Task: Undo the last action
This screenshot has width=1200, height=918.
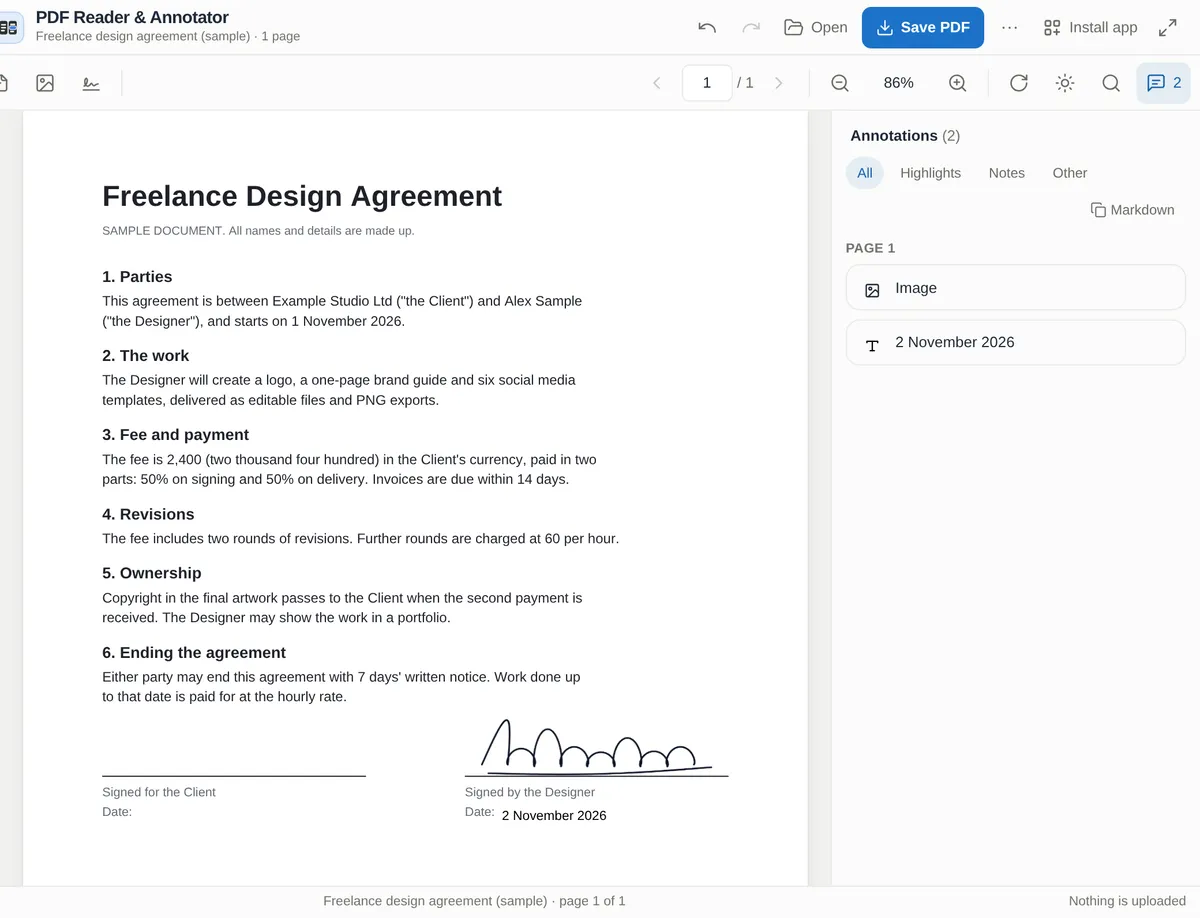Action: coord(707,27)
